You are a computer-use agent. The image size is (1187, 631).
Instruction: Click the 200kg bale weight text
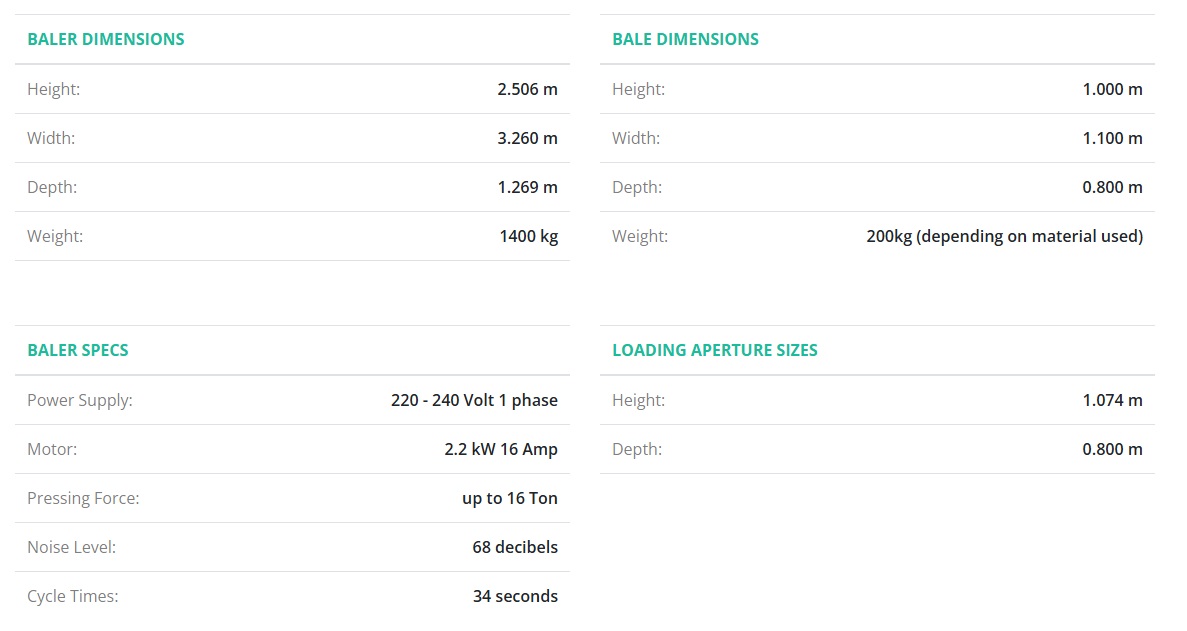pos(1004,236)
